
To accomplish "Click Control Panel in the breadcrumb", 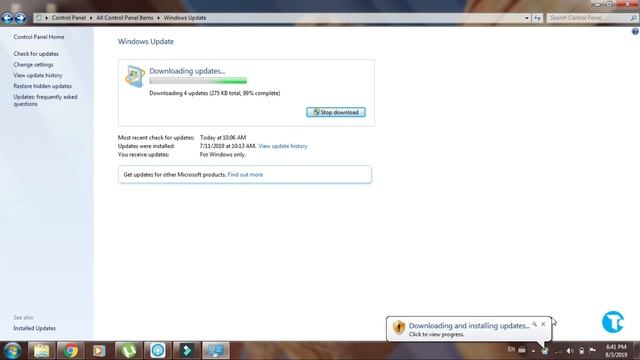I will (69, 18).
